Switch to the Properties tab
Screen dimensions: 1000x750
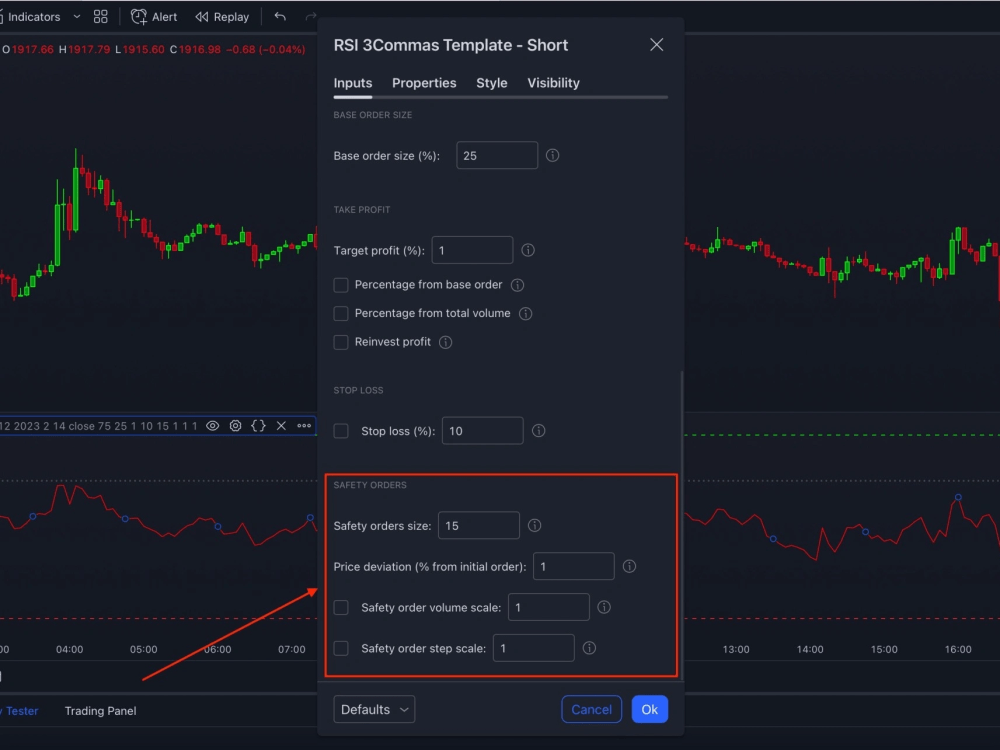(x=424, y=83)
